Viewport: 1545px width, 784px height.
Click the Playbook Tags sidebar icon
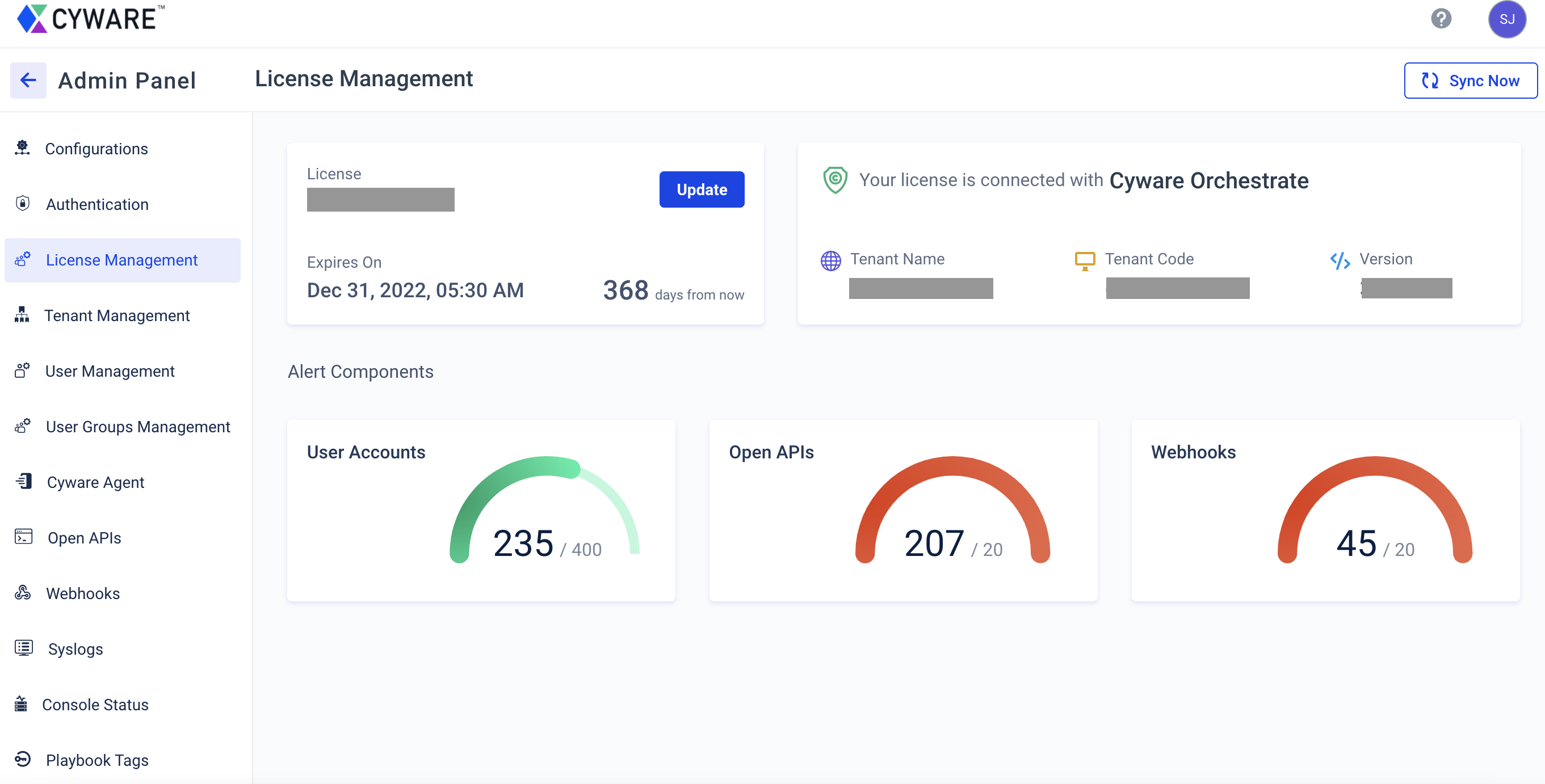click(x=22, y=759)
